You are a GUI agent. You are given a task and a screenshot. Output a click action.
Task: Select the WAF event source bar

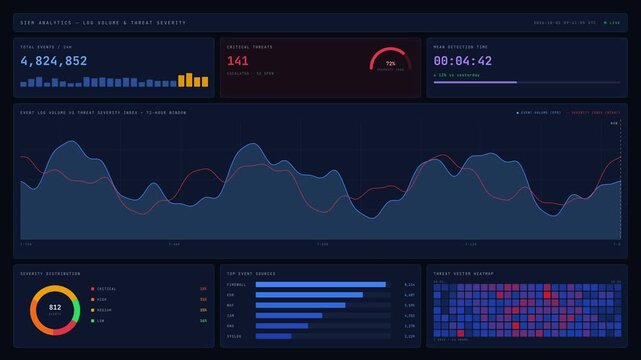pos(300,305)
